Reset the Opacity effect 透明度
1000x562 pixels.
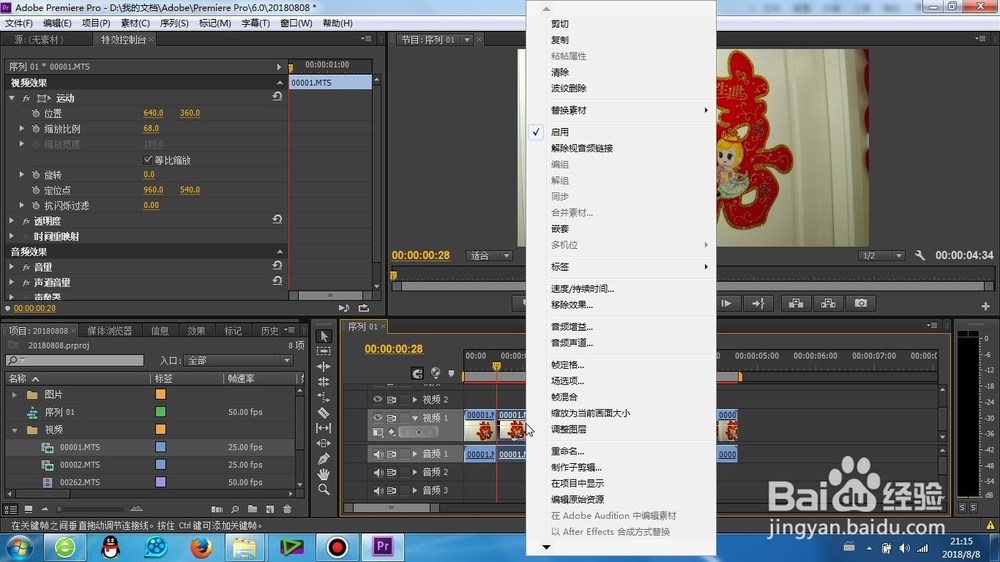pos(277,219)
